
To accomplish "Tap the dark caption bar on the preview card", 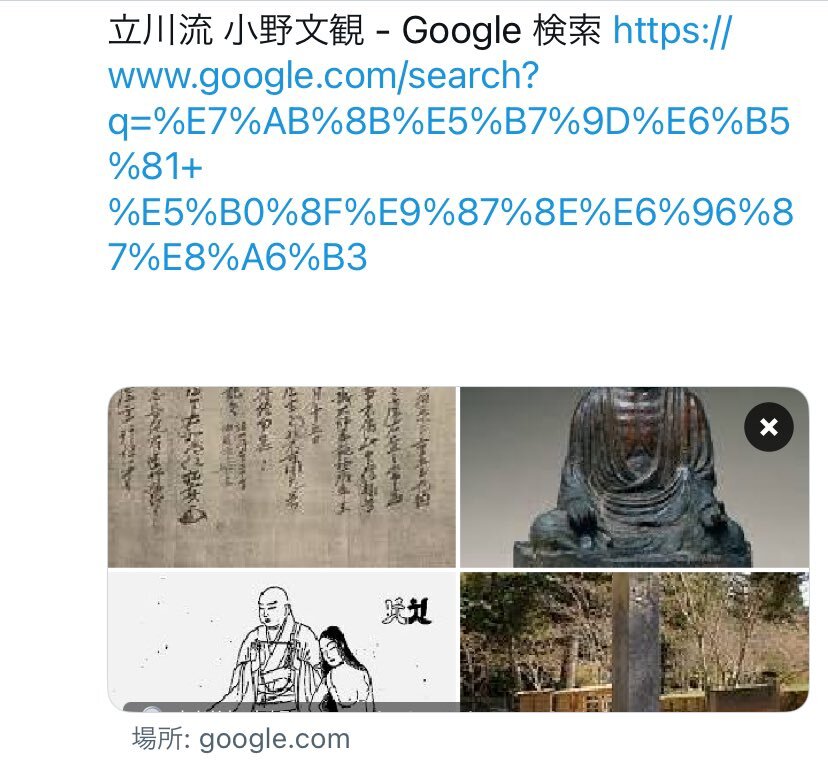I will point(291,707).
